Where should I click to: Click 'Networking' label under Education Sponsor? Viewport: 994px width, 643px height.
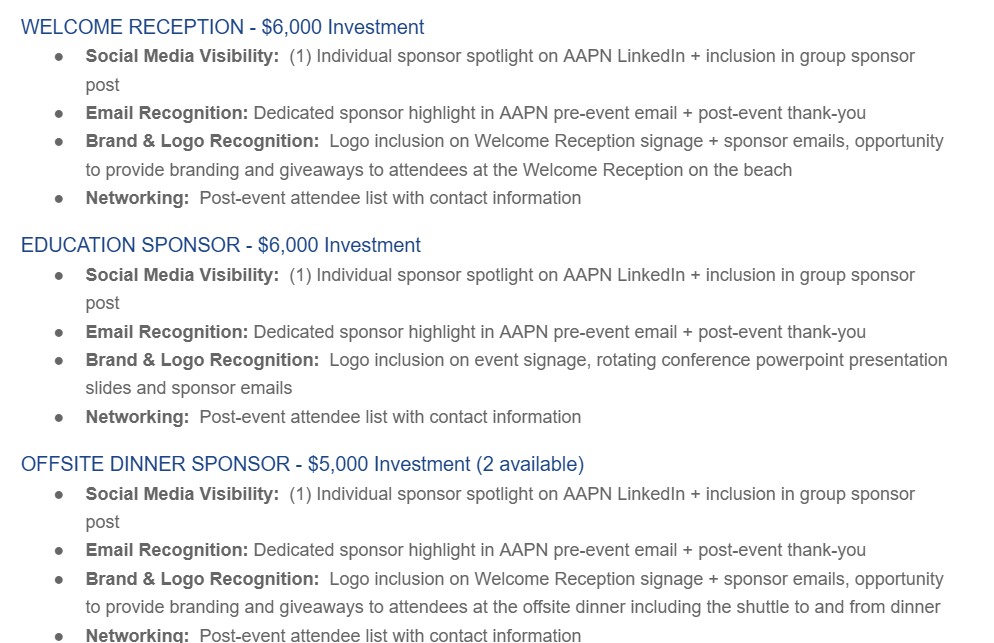137,417
